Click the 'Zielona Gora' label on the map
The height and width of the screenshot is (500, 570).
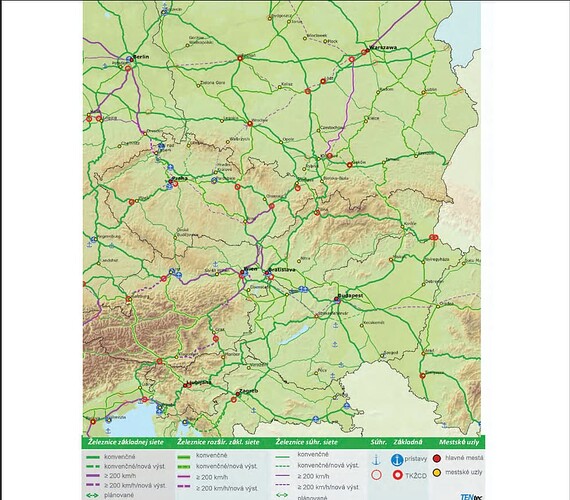213,83
